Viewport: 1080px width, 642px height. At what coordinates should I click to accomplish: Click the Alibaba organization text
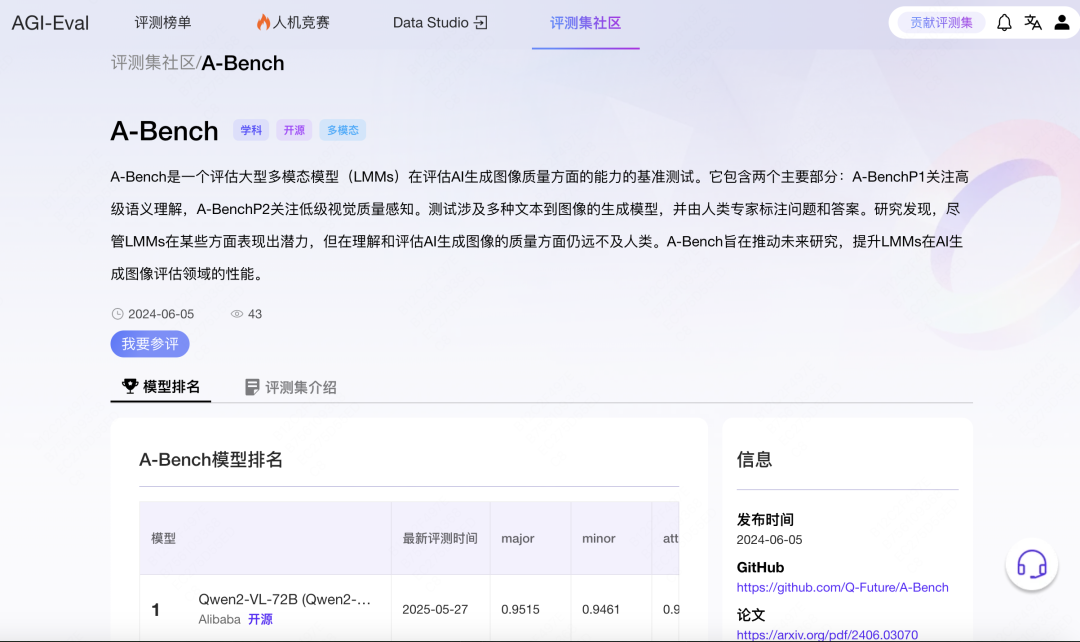(x=219, y=619)
